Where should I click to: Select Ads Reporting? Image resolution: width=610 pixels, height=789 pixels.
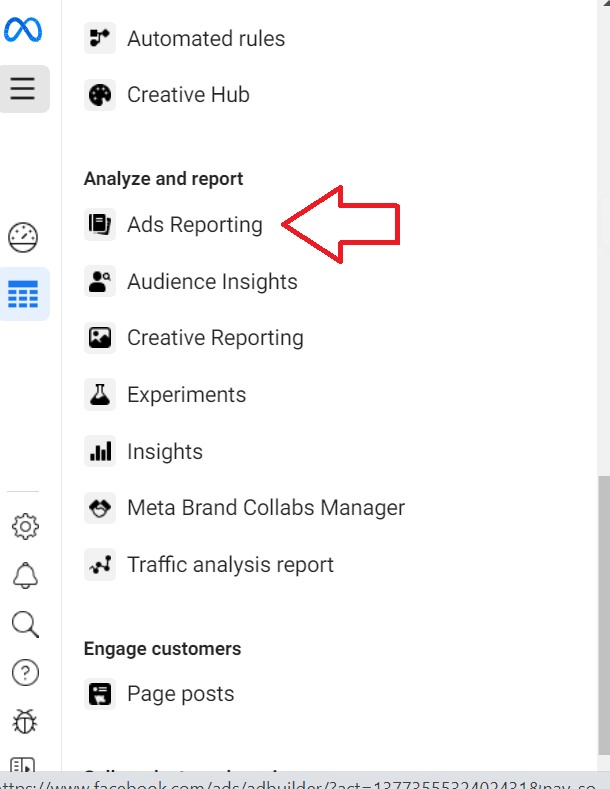pos(195,224)
